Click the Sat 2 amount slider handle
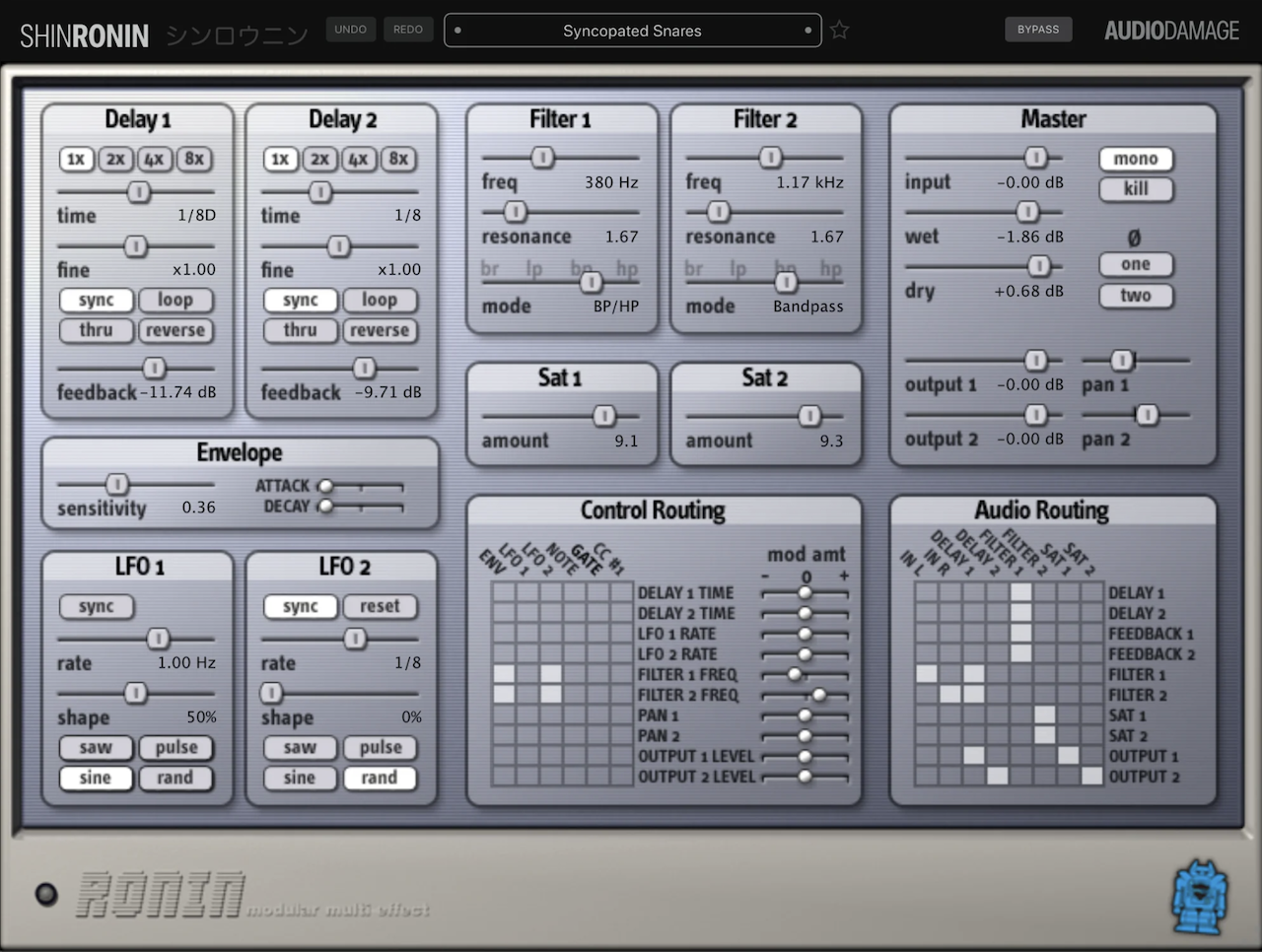The width and height of the screenshot is (1262, 952). coord(809,416)
